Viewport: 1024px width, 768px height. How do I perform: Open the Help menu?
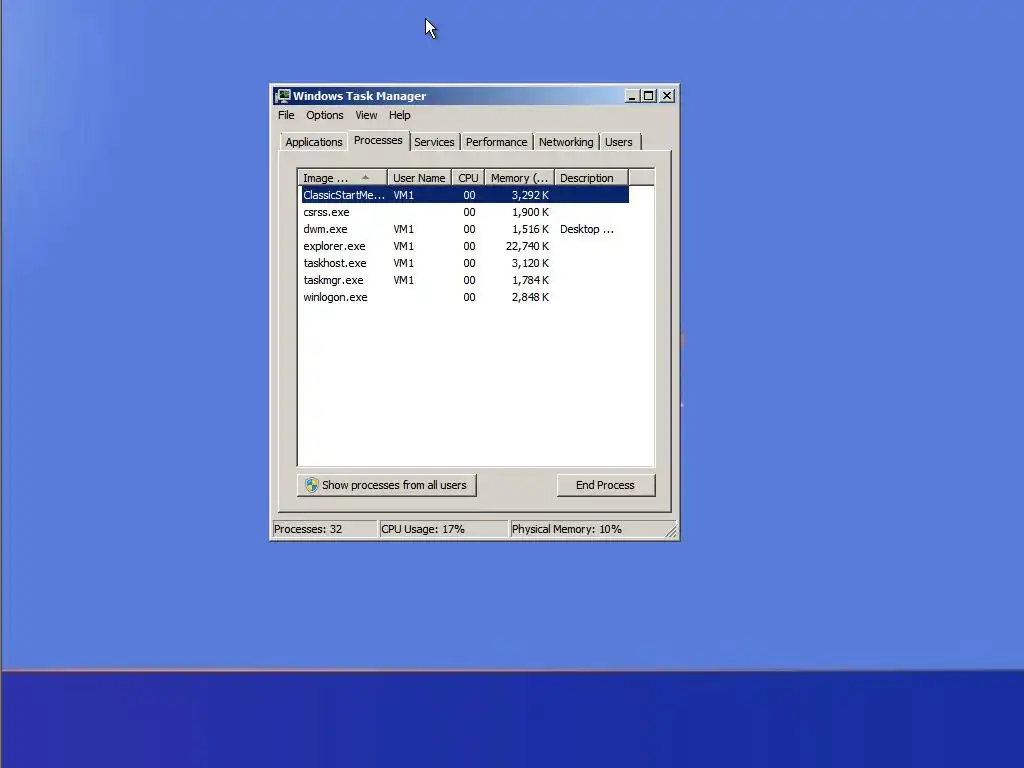400,115
